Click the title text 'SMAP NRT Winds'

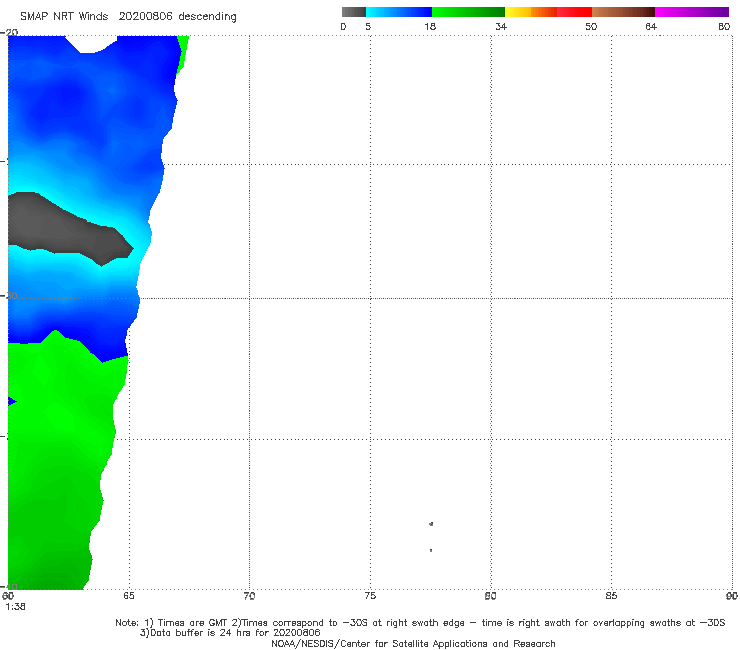click(x=64, y=16)
